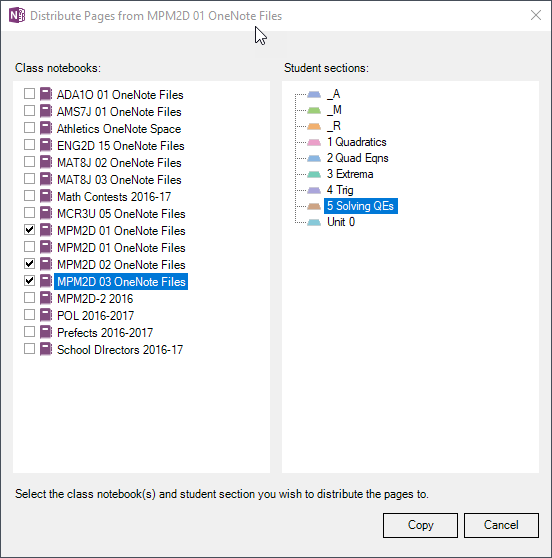The height and width of the screenshot is (558, 552).
Task: Select the _R student section label
Action: [334, 126]
